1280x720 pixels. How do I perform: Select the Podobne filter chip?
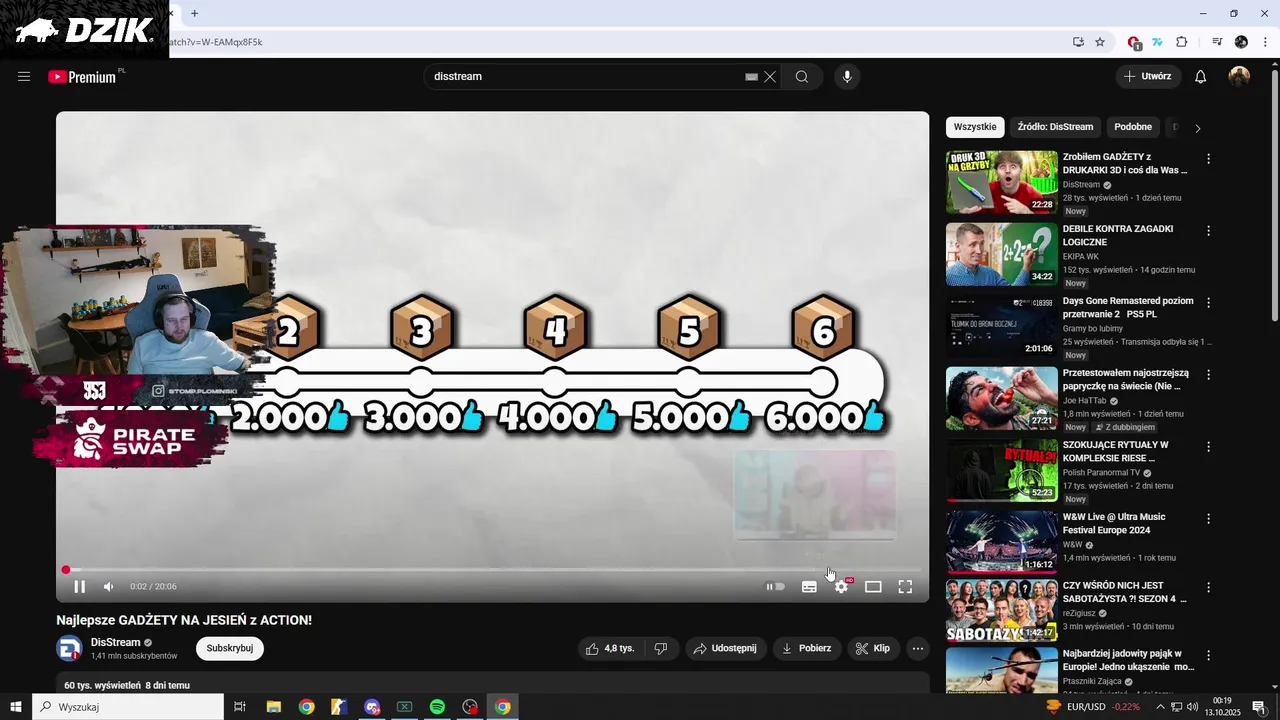(x=1133, y=127)
